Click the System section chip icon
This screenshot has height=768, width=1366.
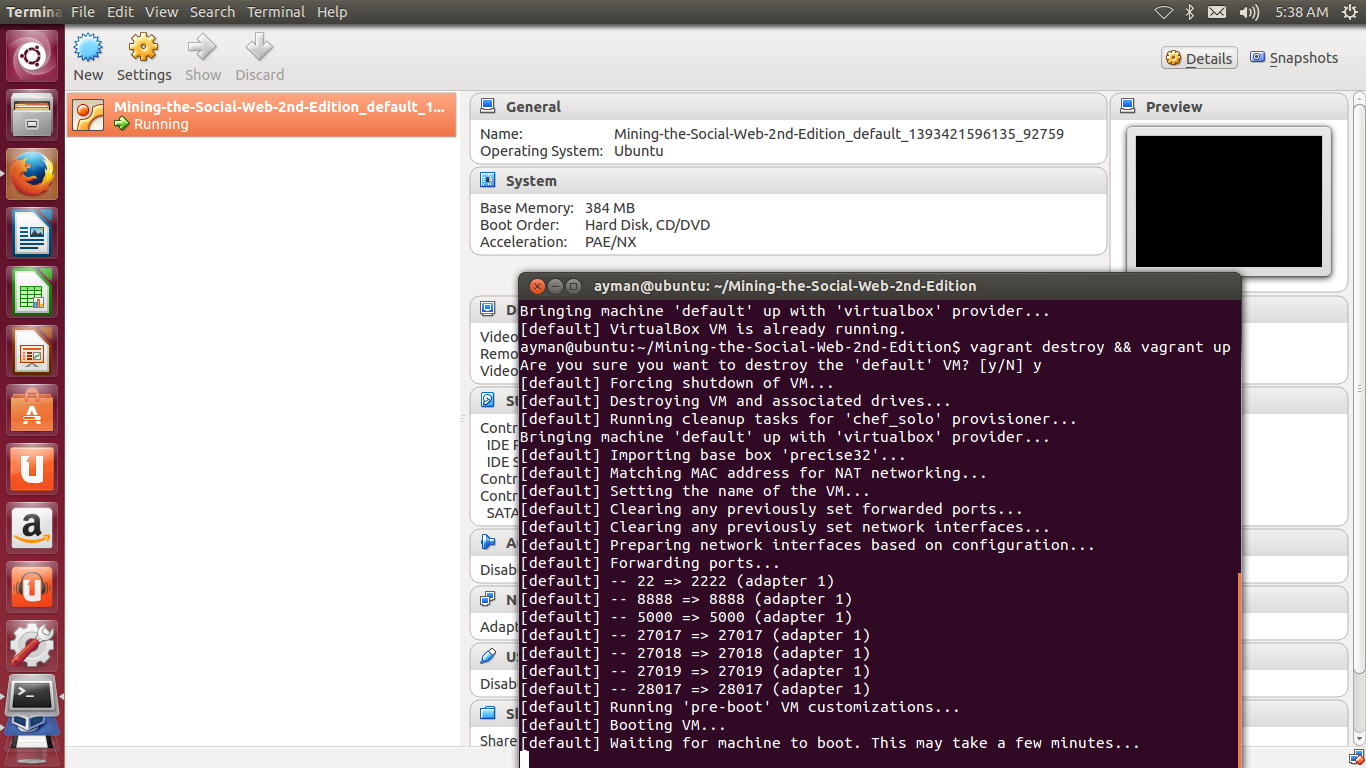[488, 180]
